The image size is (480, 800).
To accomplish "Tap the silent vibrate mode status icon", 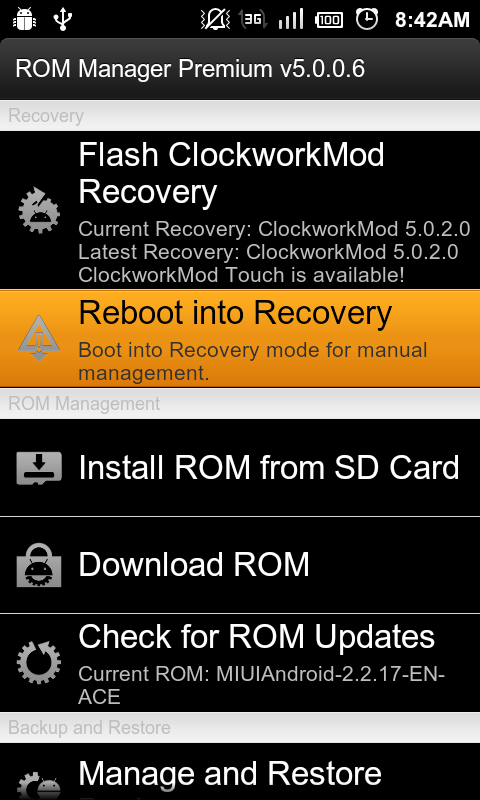I will (x=214, y=19).
